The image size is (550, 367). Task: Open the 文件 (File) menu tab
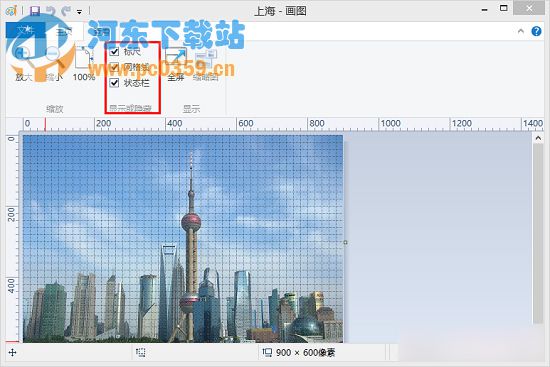click(x=25, y=31)
